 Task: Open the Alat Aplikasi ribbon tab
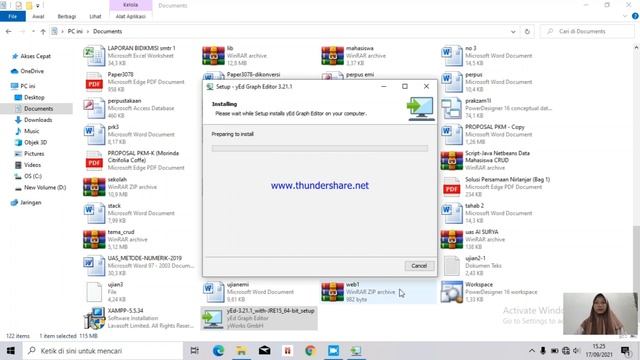click(131, 16)
